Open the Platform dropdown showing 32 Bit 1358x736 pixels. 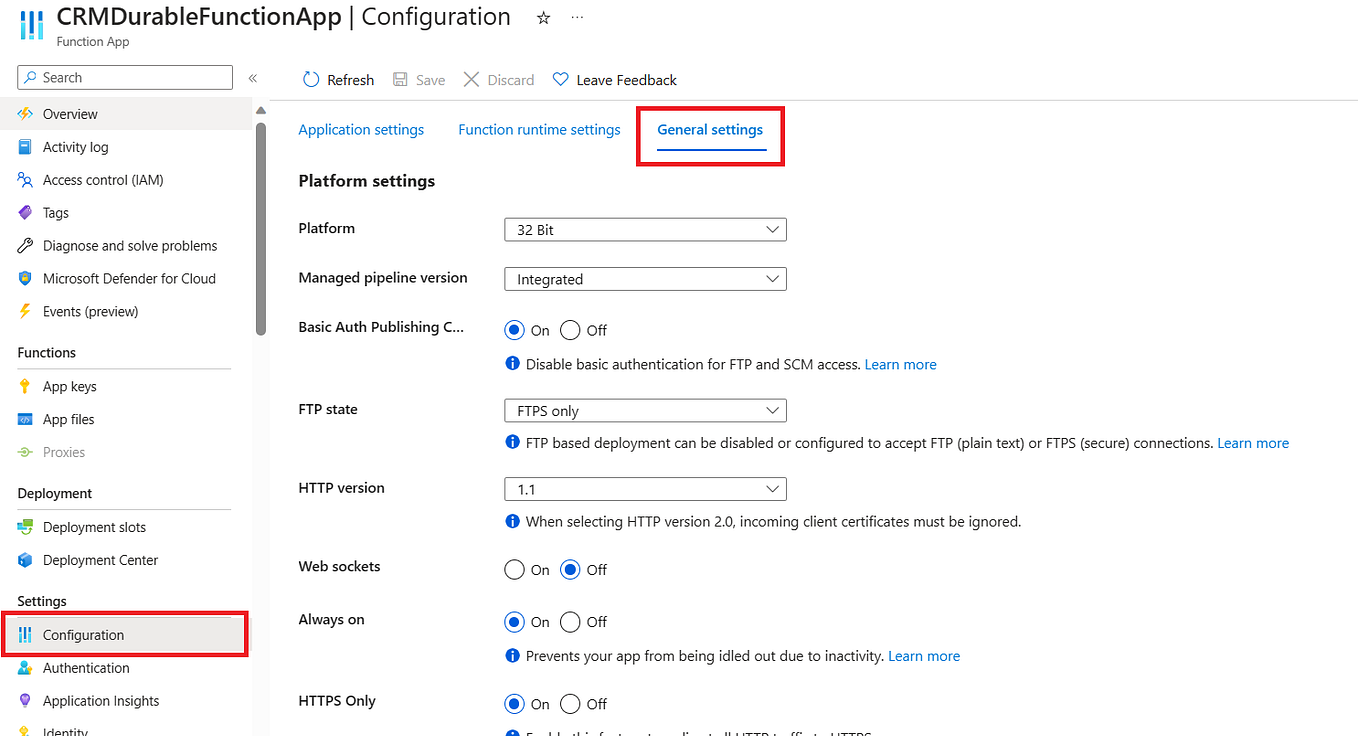pyautogui.click(x=645, y=229)
